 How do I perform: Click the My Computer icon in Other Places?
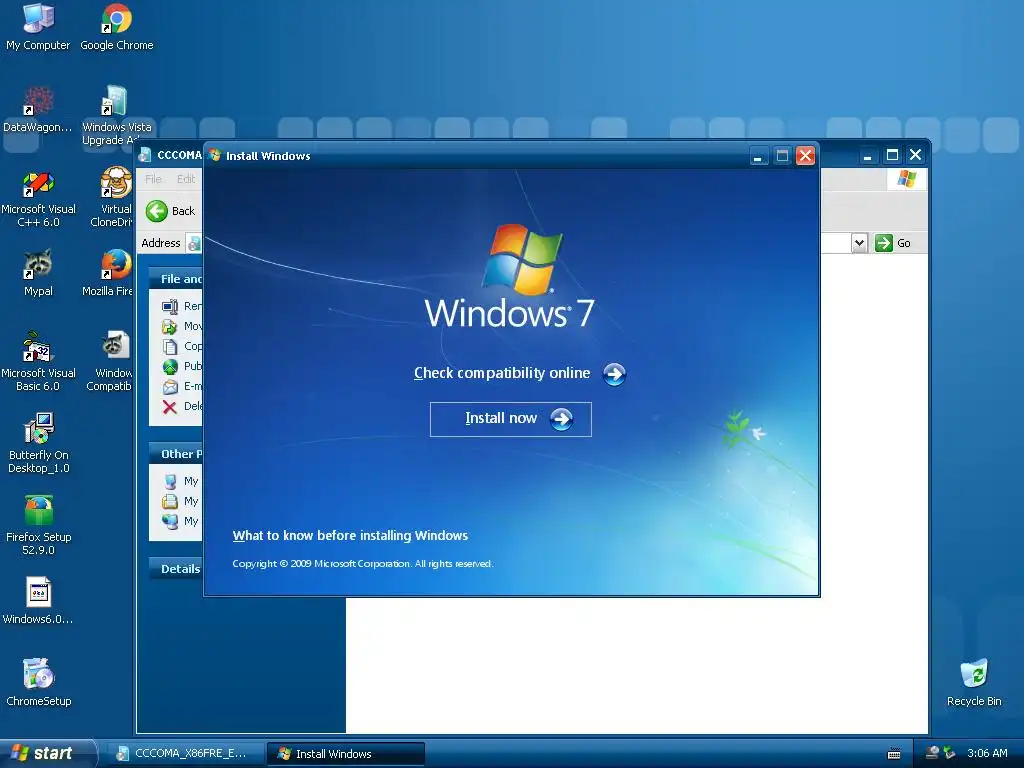point(170,481)
